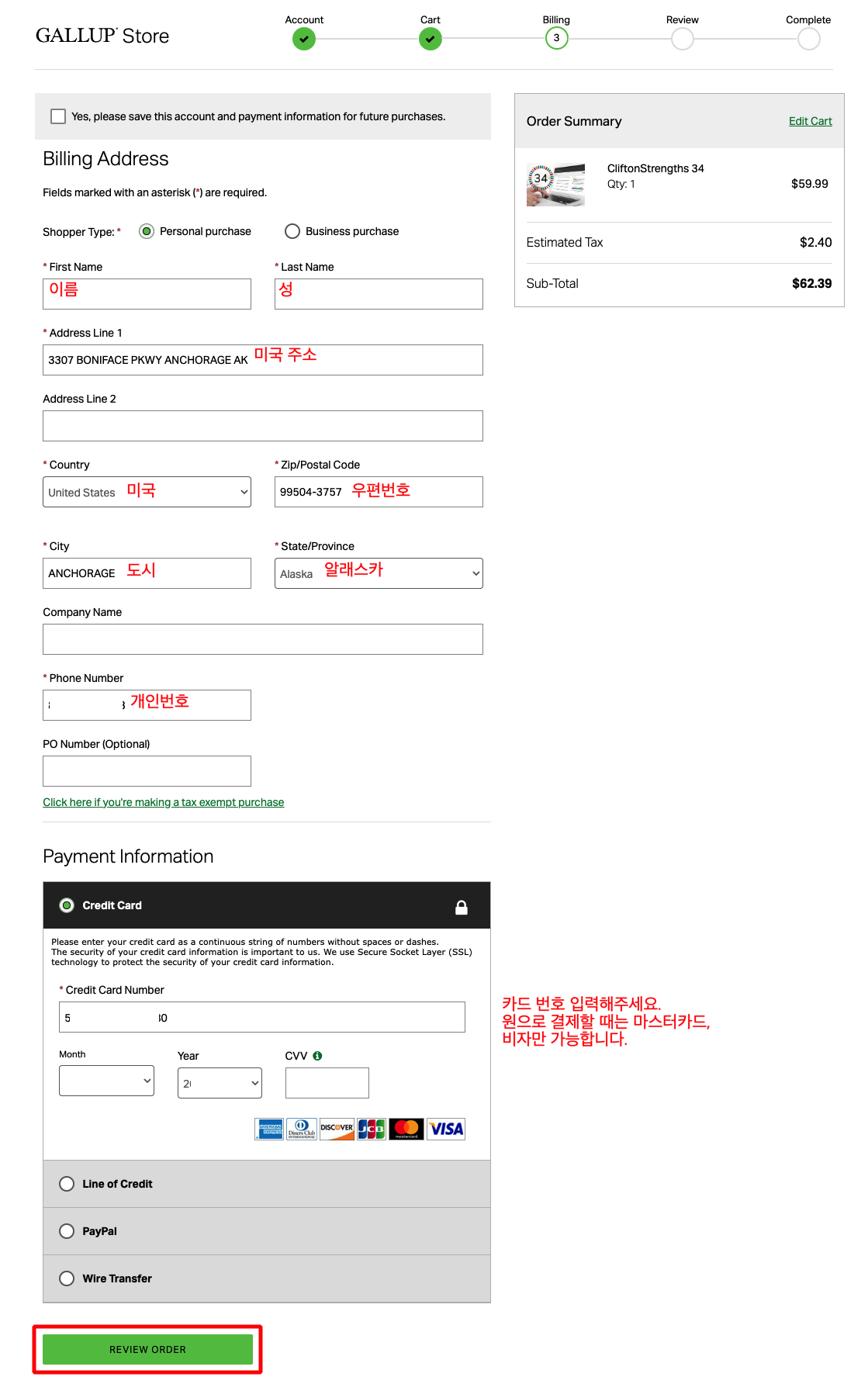Click the Phone Number field
Image resolution: width=868 pixels, height=1377 pixels.
click(x=147, y=705)
